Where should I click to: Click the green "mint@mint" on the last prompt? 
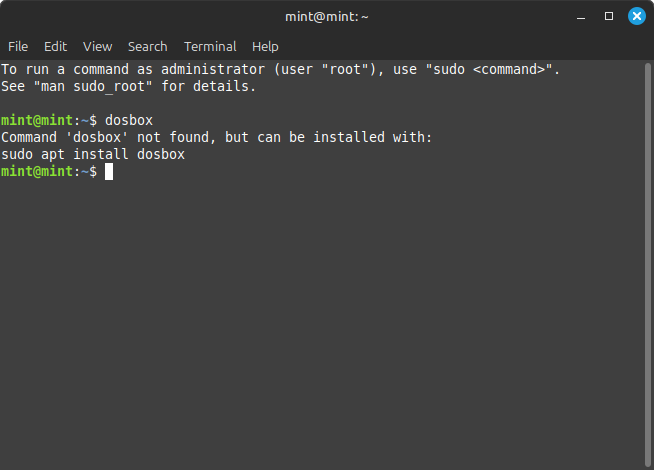click(34, 172)
